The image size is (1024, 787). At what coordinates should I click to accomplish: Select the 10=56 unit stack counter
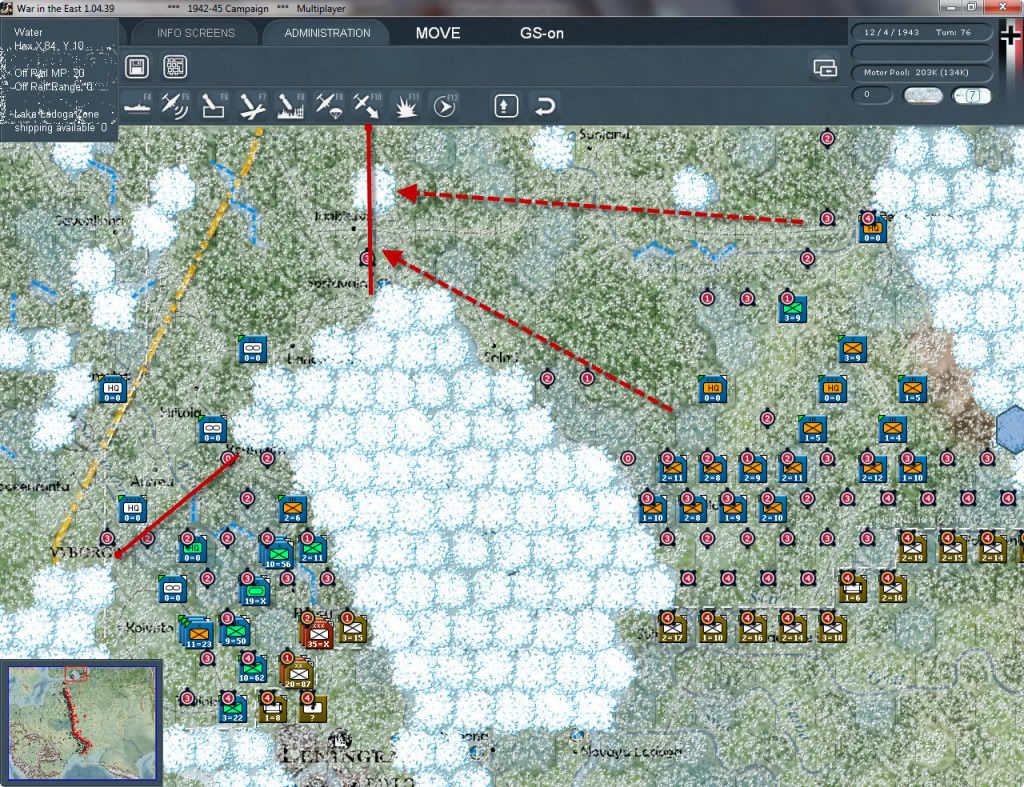(x=278, y=553)
